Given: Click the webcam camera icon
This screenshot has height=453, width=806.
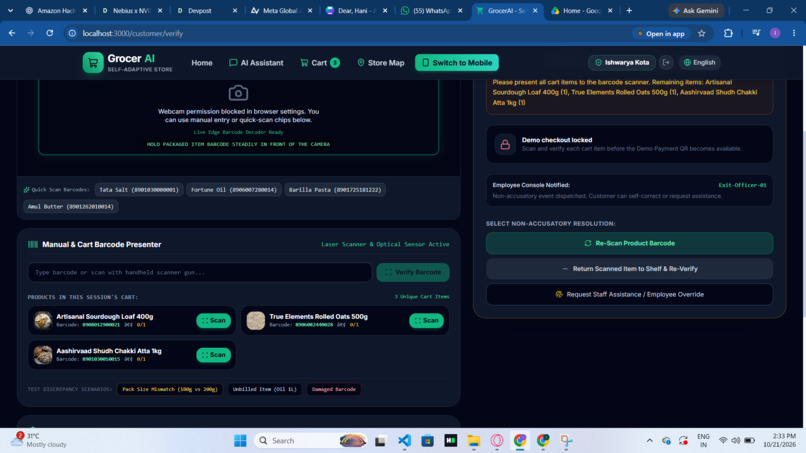Looking at the screenshot, I should [x=238, y=93].
